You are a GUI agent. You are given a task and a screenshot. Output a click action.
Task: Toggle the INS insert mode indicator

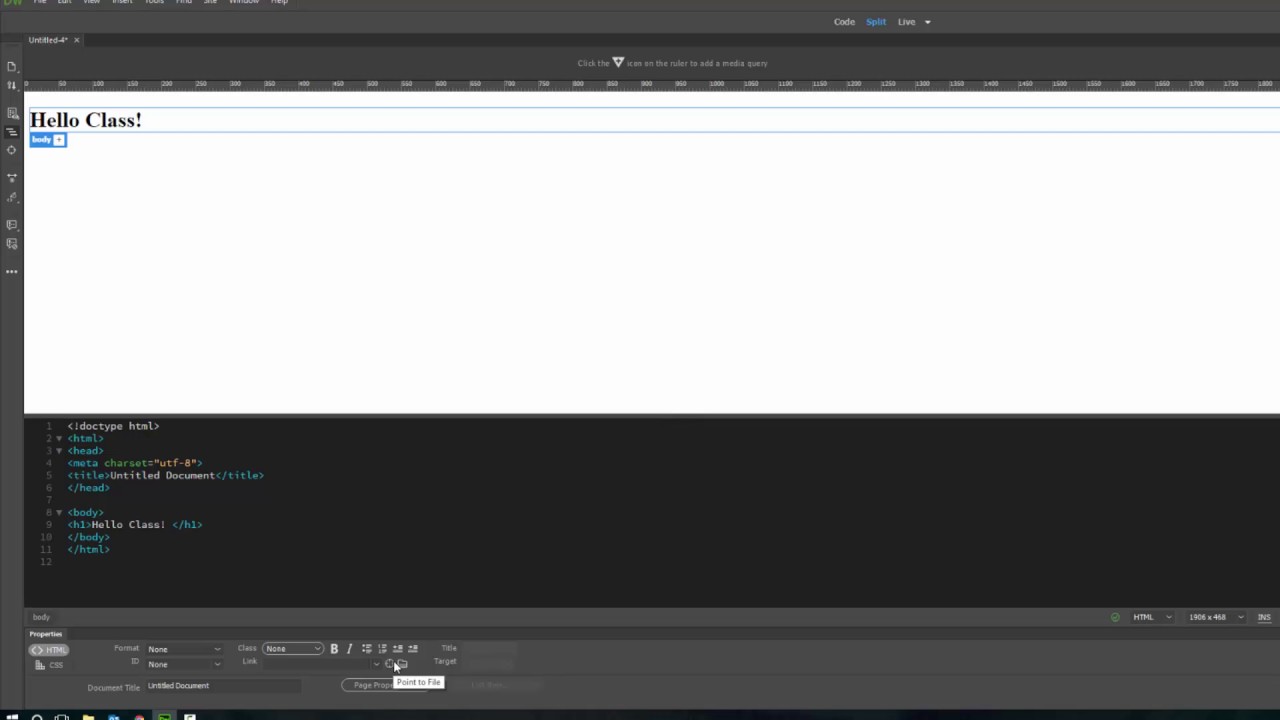1264,617
